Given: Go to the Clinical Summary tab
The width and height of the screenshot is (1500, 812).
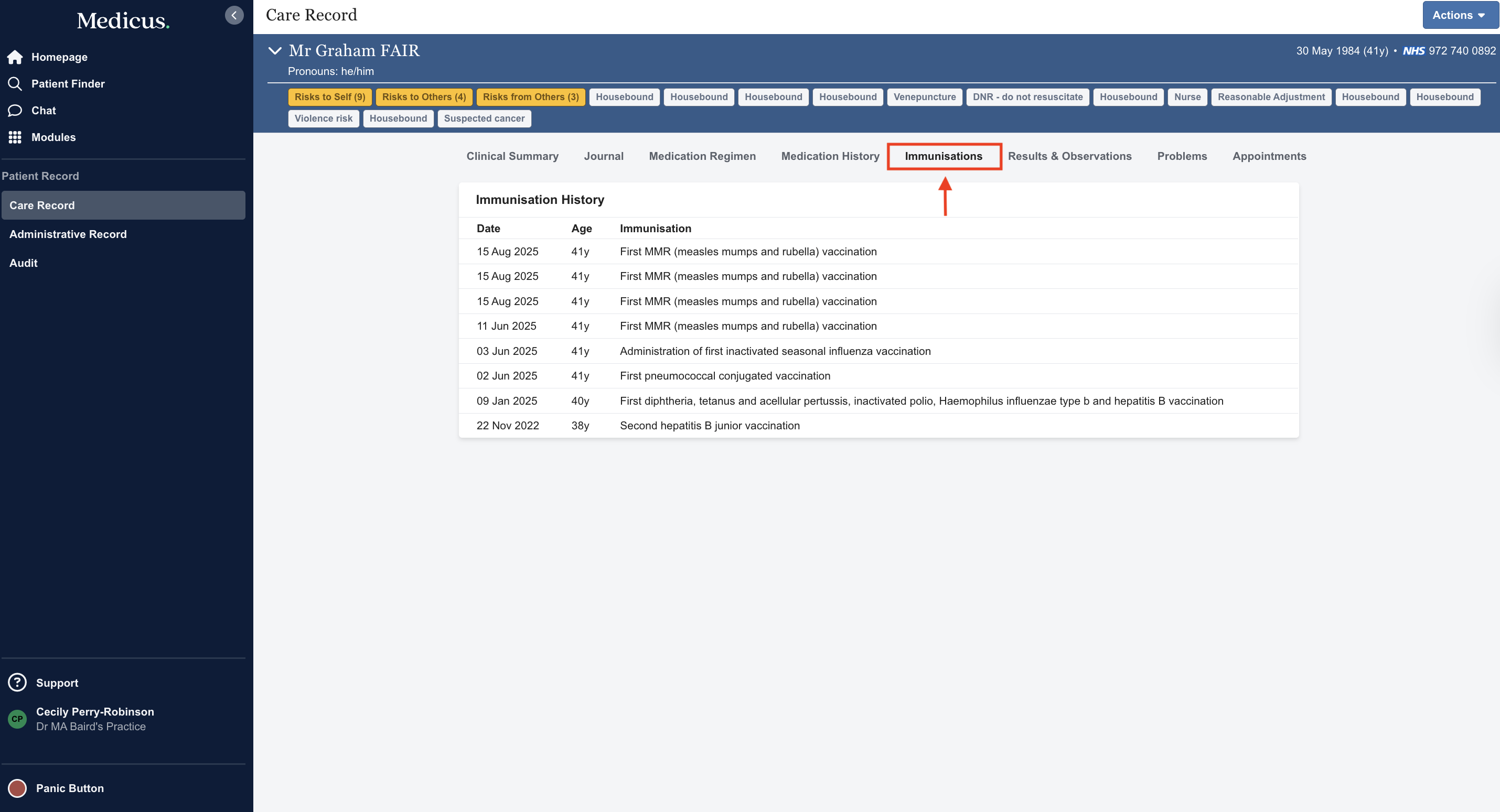Looking at the screenshot, I should point(512,156).
